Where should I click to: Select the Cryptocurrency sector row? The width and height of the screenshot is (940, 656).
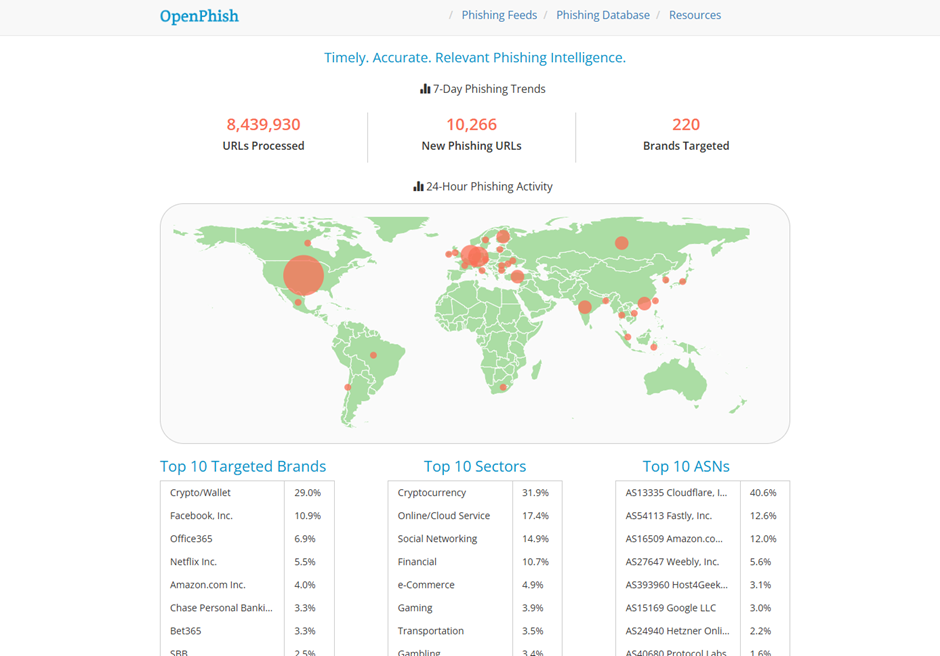pos(475,493)
